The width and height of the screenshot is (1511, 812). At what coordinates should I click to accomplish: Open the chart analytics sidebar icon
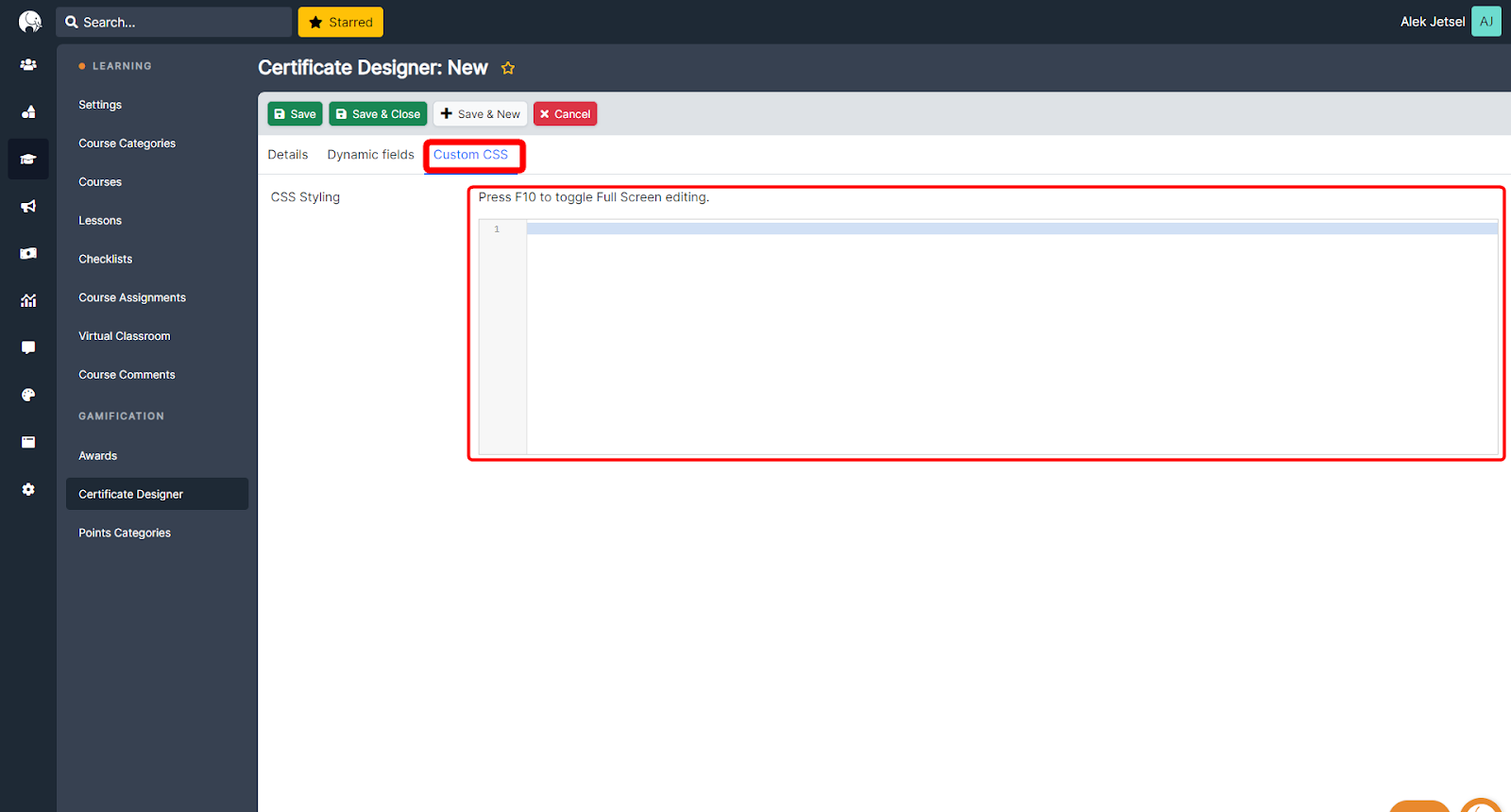pyautogui.click(x=28, y=300)
